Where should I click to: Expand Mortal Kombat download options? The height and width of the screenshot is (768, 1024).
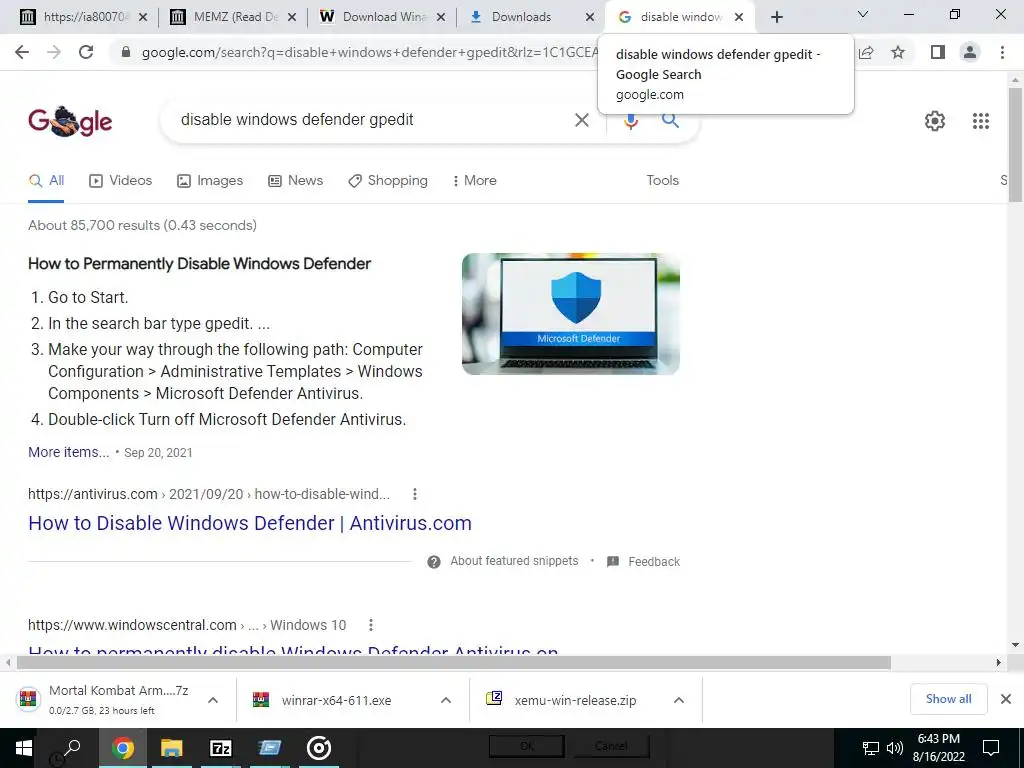tap(213, 700)
